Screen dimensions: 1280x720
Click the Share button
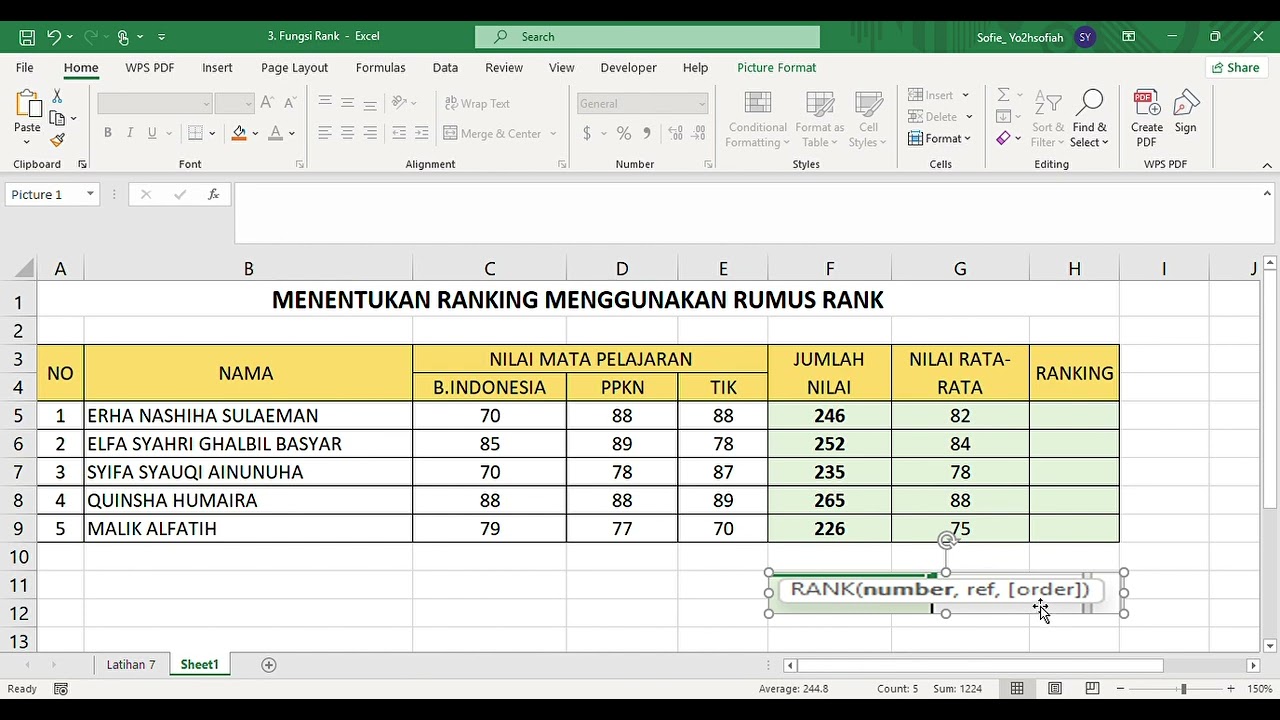tap(1235, 68)
